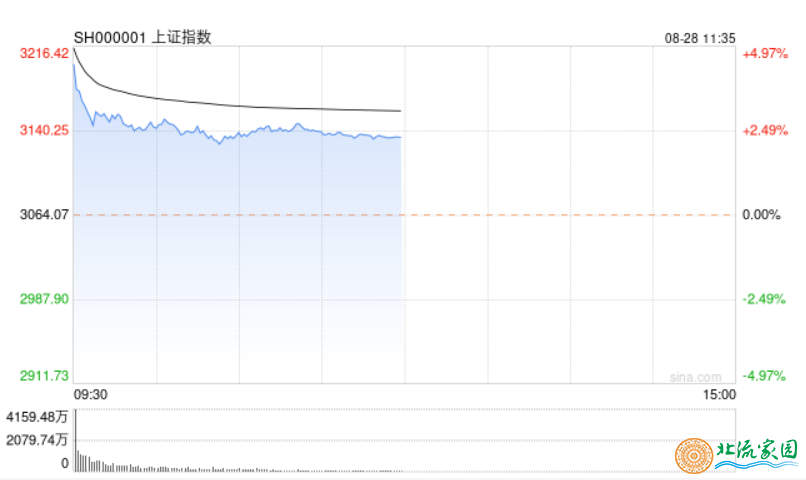Viewport: 806px width, 480px height.
Task: Click the orange dashed baseline line
Action: click(404, 215)
